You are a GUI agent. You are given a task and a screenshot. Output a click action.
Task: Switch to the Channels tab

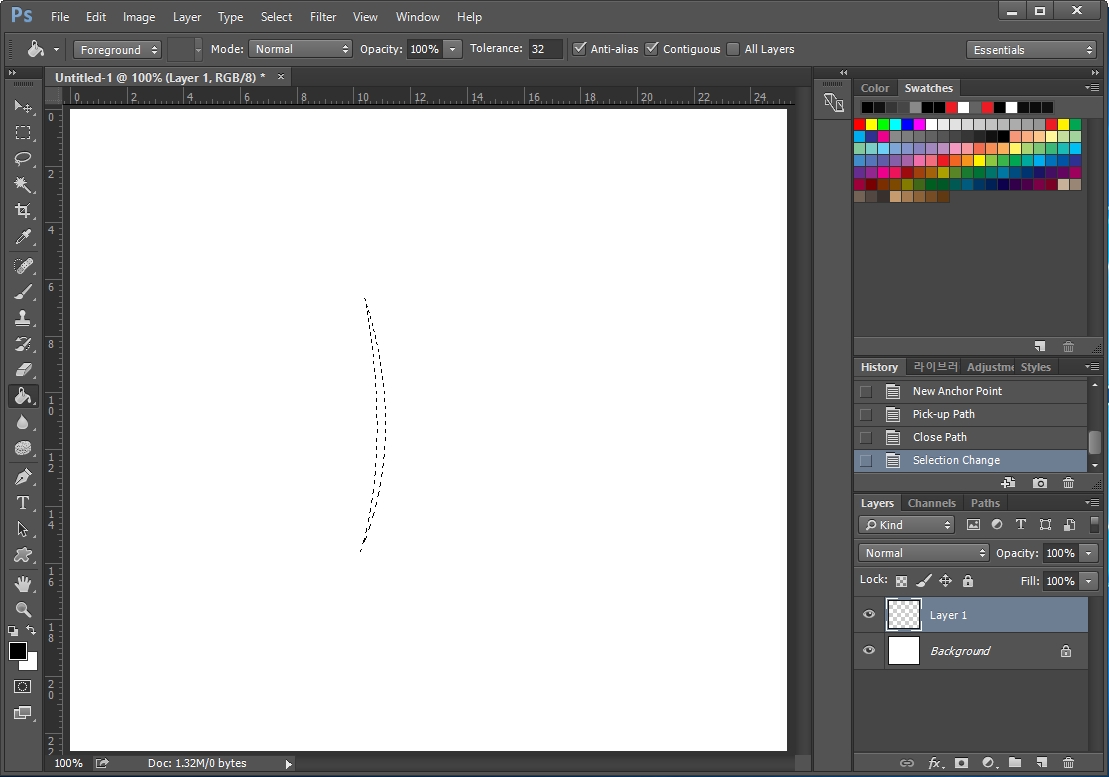(x=931, y=503)
